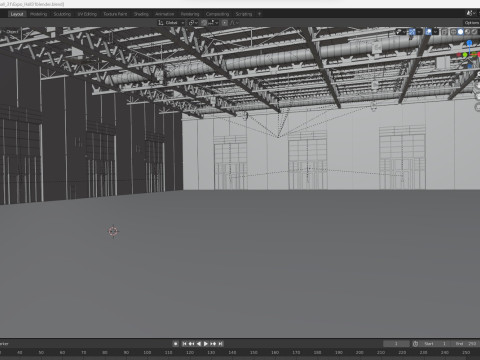Image resolution: width=480 pixels, height=360 pixels.
Task: Switch to the Rendering workspace tab
Action: [x=190, y=14]
